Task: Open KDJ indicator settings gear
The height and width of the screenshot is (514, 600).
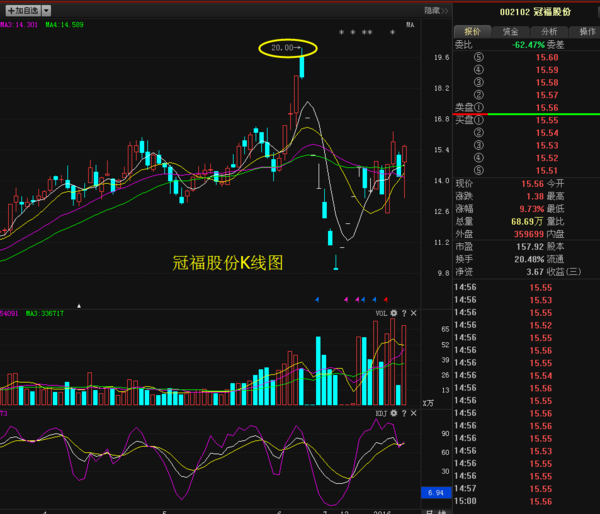Action: click(x=393, y=412)
